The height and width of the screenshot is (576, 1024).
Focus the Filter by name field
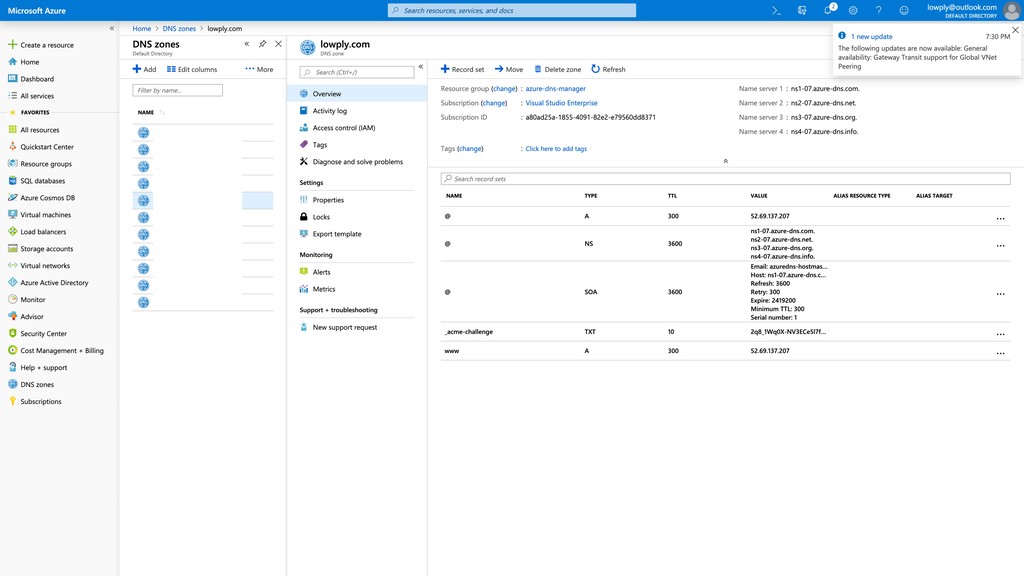178,90
